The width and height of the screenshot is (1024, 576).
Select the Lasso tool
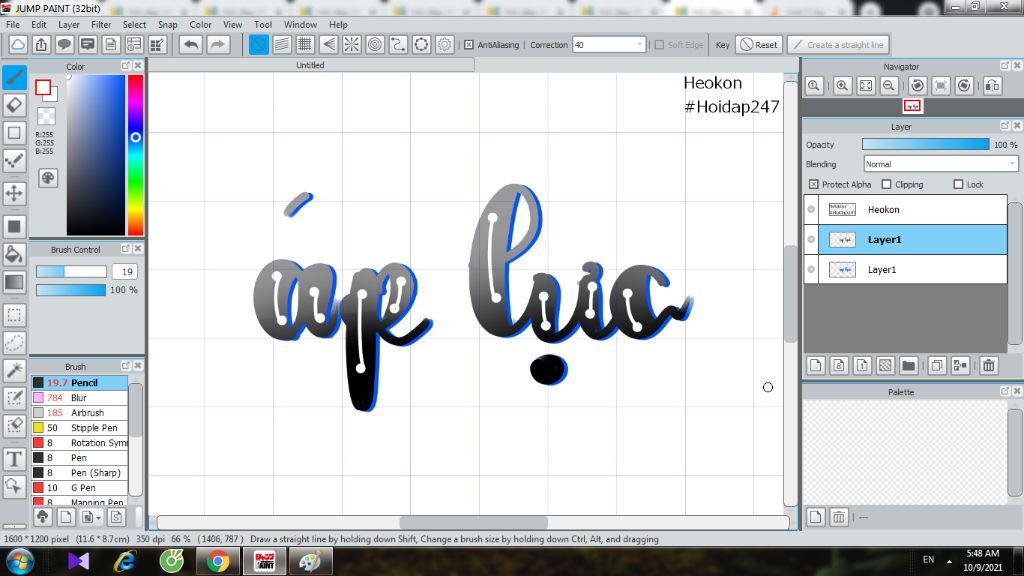pyautogui.click(x=14, y=342)
